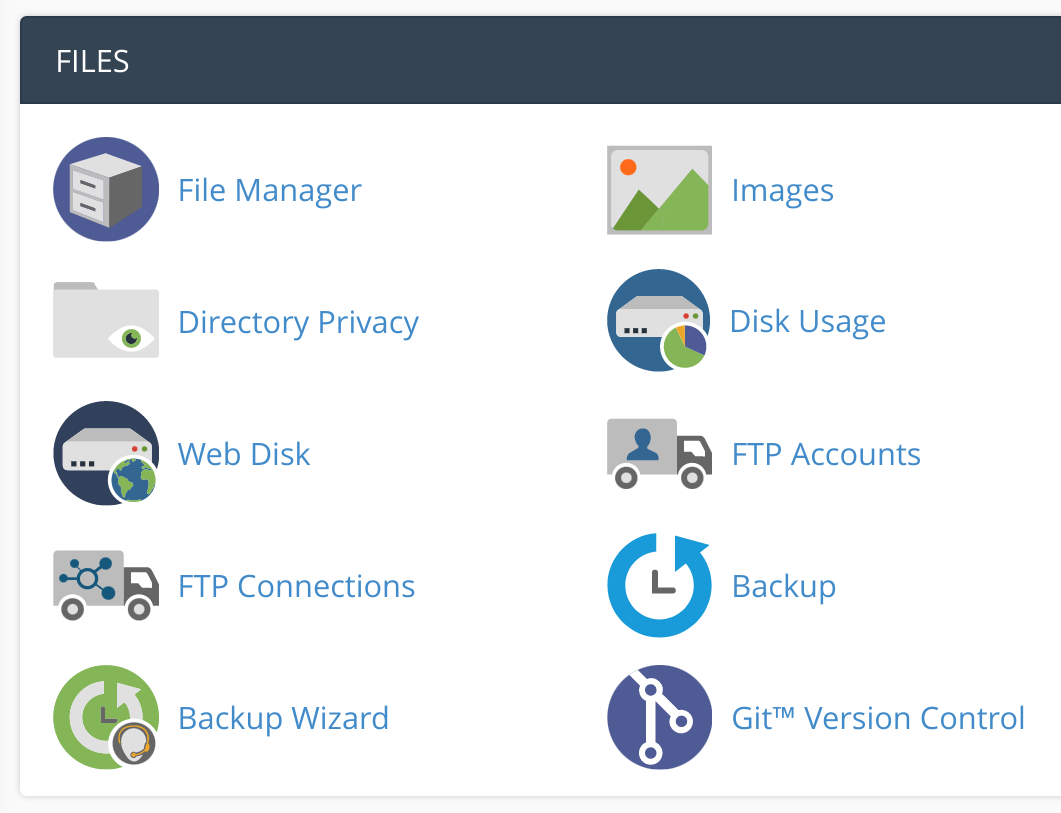Click the Disk Usage pie chart icon

coord(659,321)
